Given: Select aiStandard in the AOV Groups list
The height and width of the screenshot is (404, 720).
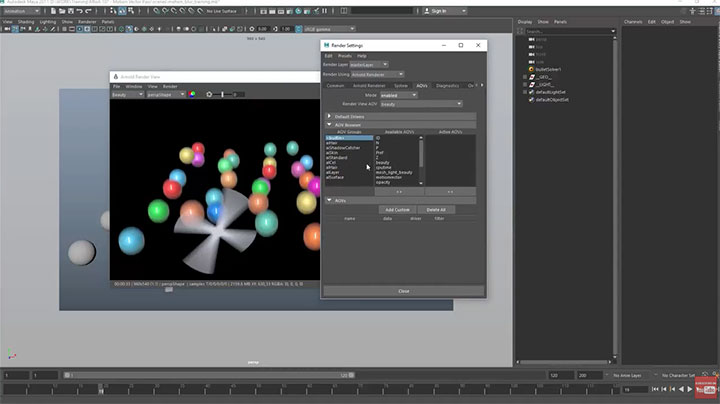Looking at the screenshot, I should [335, 157].
